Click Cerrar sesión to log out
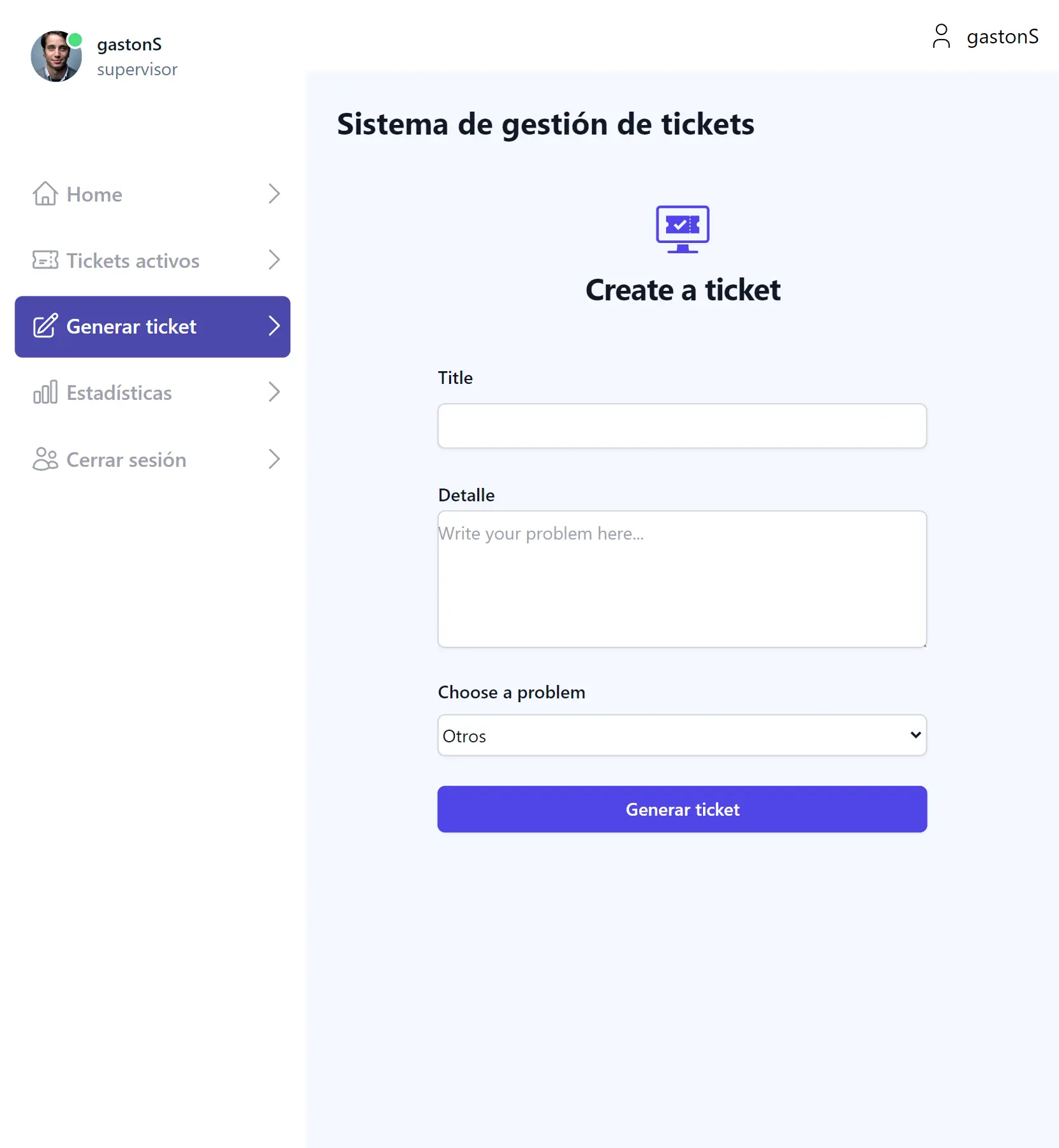This screenshot has width=1059, height=1148. point(126,459)
